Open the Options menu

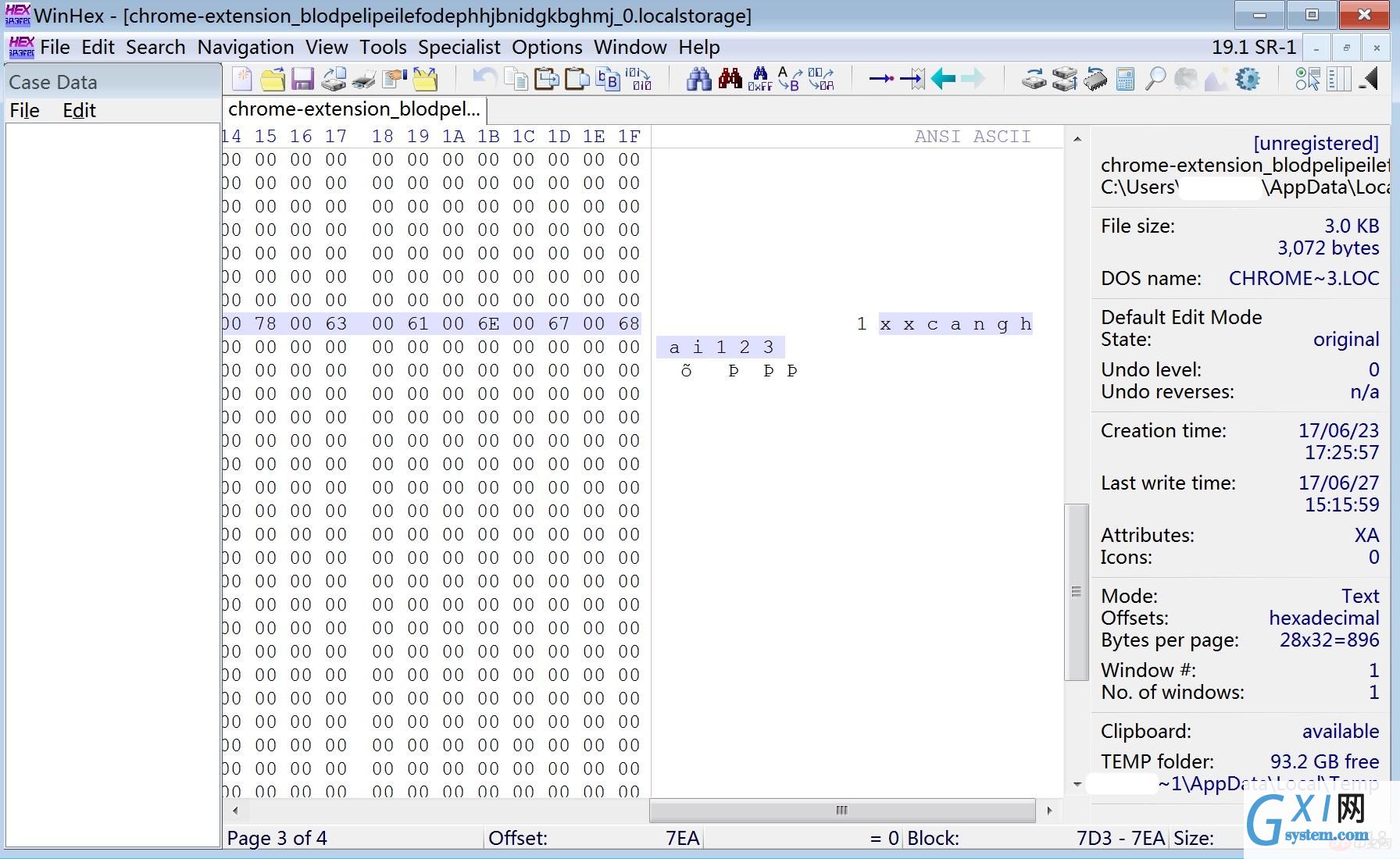click(x=547, y=48)
